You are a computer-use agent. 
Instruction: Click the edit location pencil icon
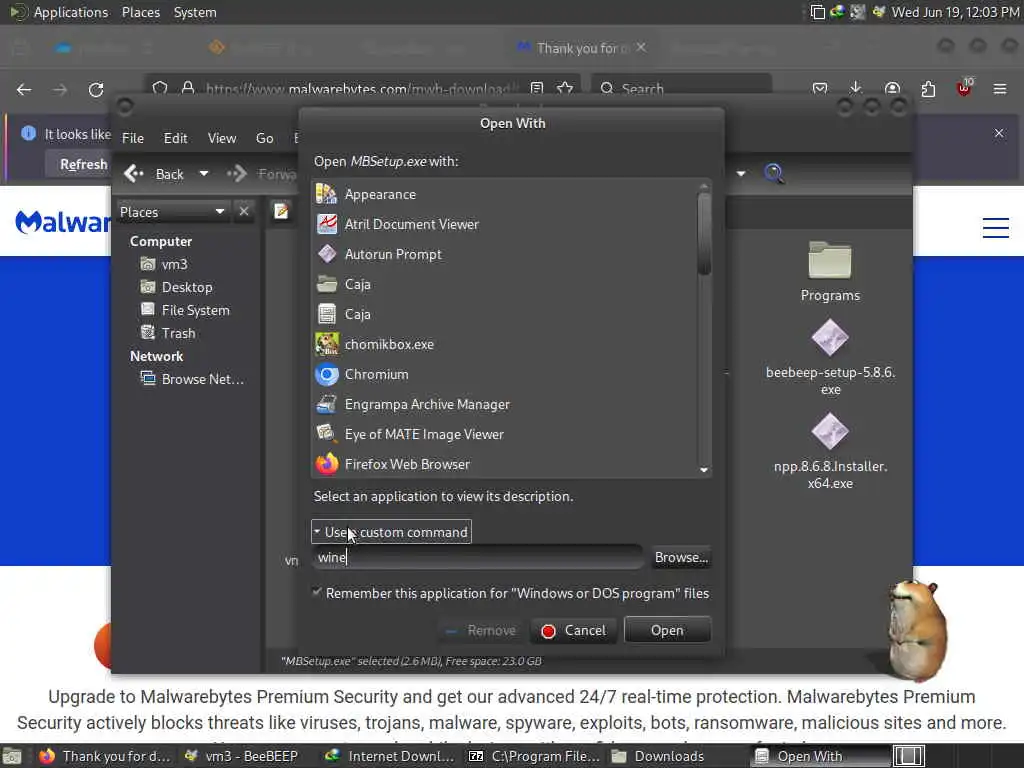point(281,212)
